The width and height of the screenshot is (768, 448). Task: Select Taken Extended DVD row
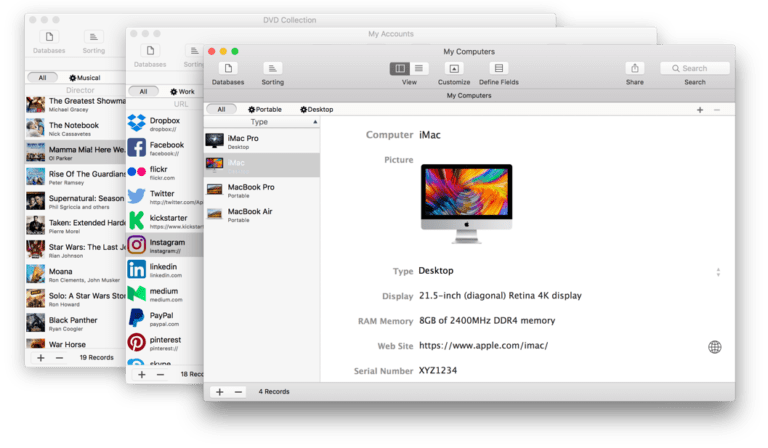tap(75, 226)
